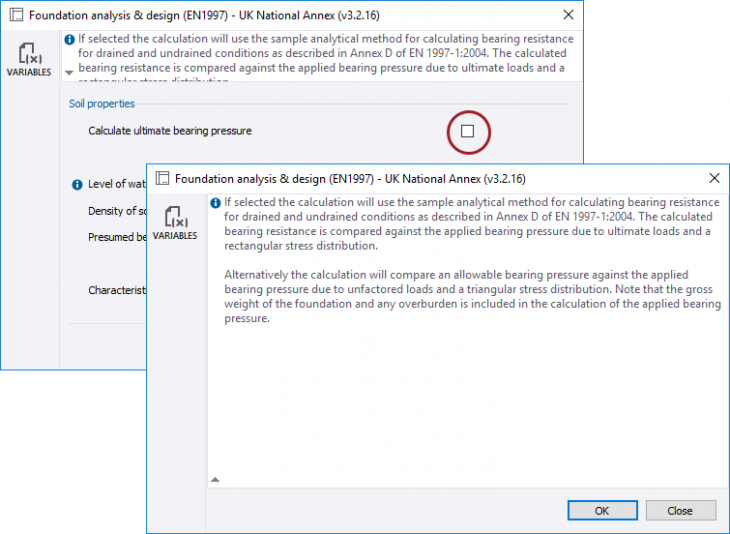The height and width of the screenshot is (534, 730).
Task: Click back window title text
Action: point(204,15)
